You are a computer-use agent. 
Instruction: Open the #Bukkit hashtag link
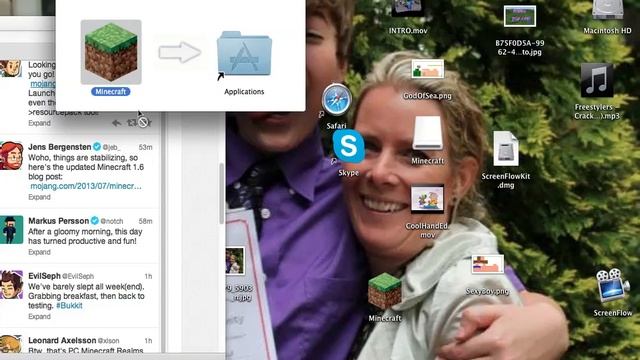click(x=69, y=305)
